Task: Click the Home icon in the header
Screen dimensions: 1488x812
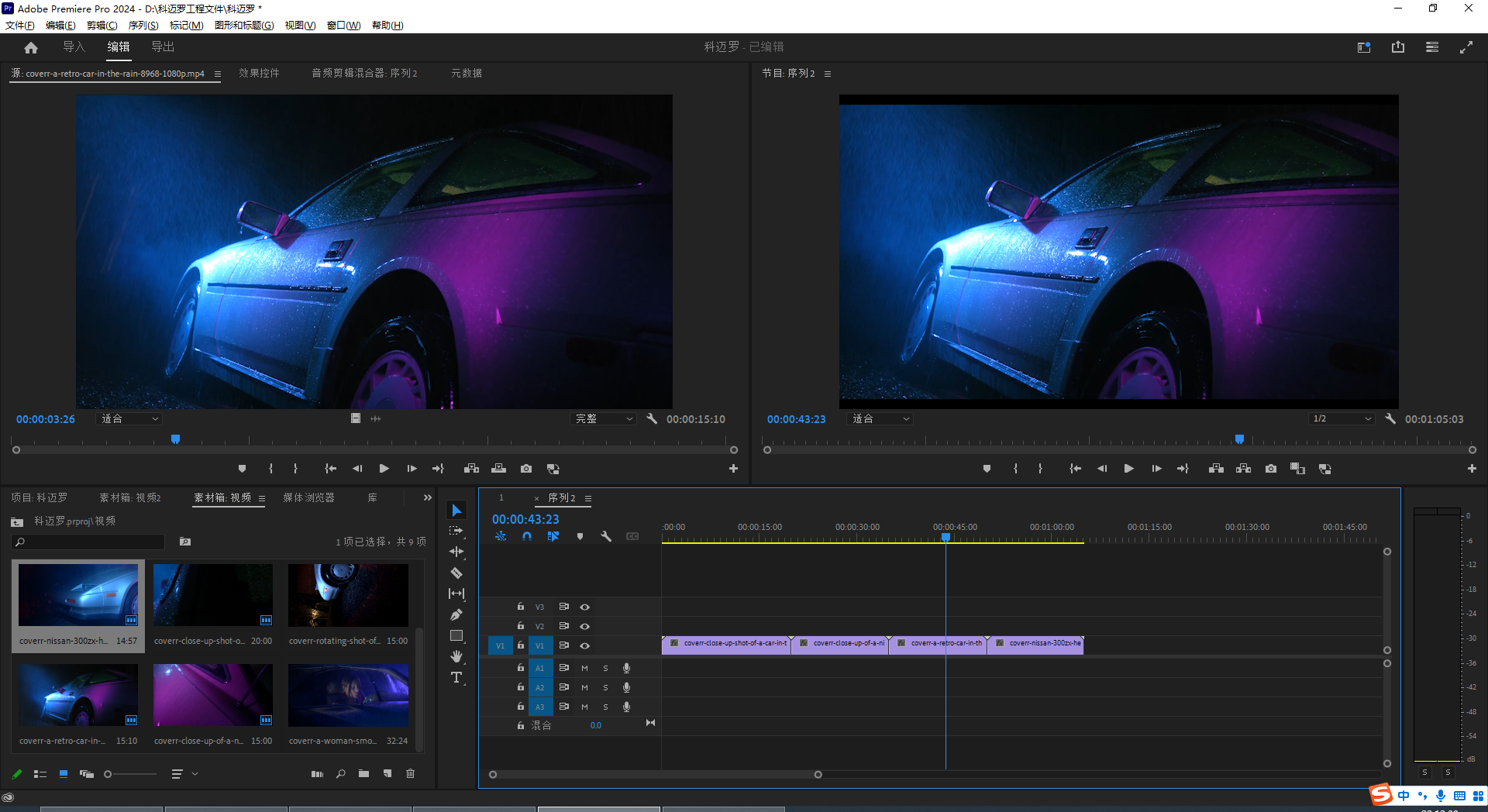Action: point(31,47)
